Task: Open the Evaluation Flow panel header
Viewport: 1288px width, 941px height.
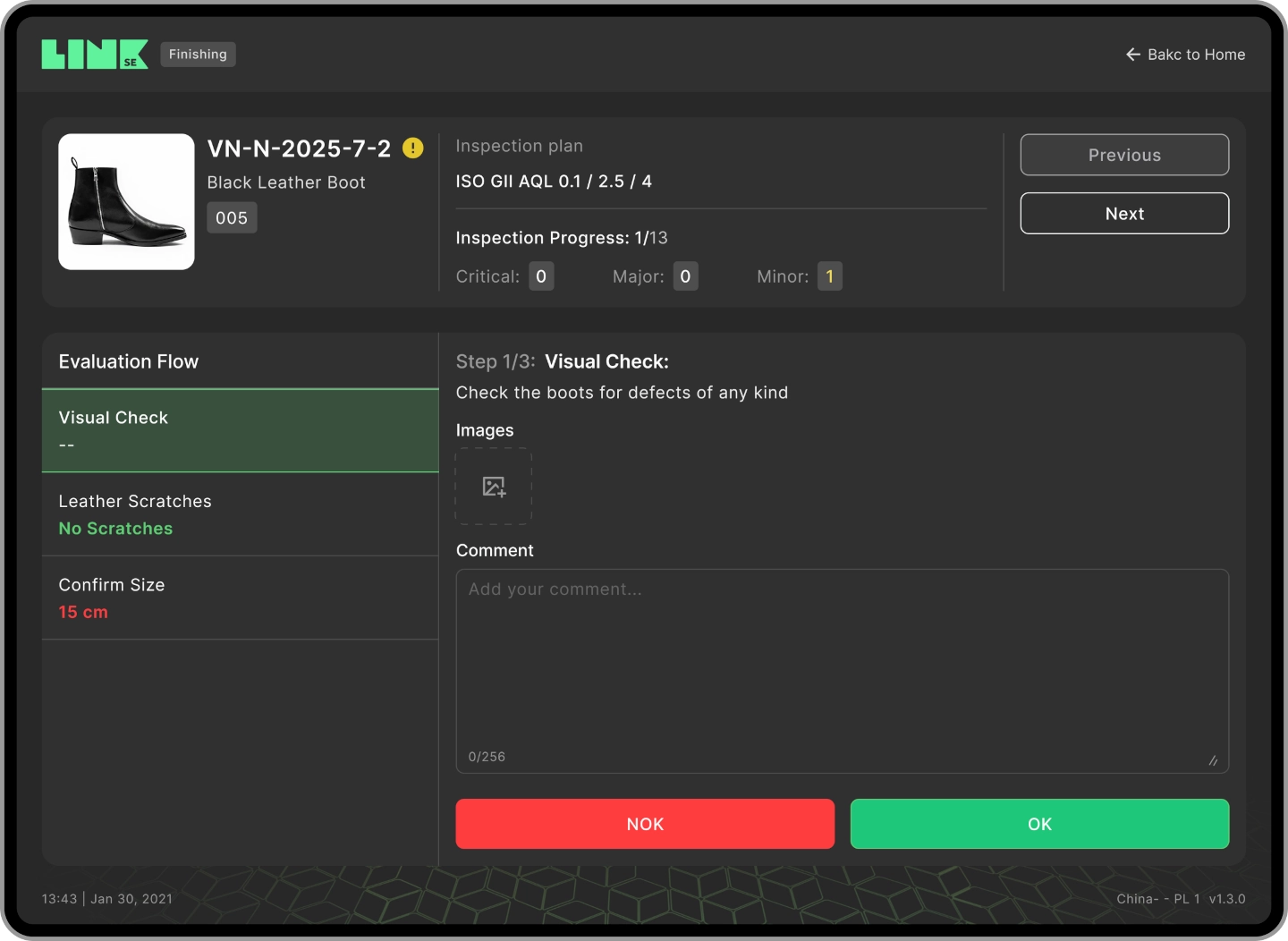Action: [128, 361]
